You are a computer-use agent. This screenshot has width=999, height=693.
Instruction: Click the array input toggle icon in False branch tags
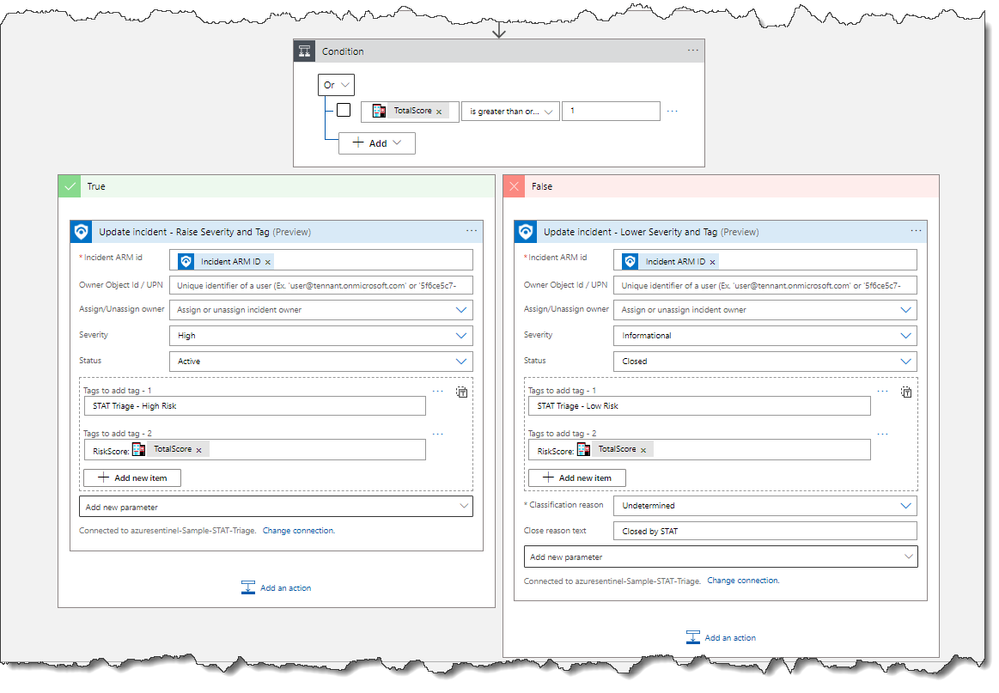906,392
